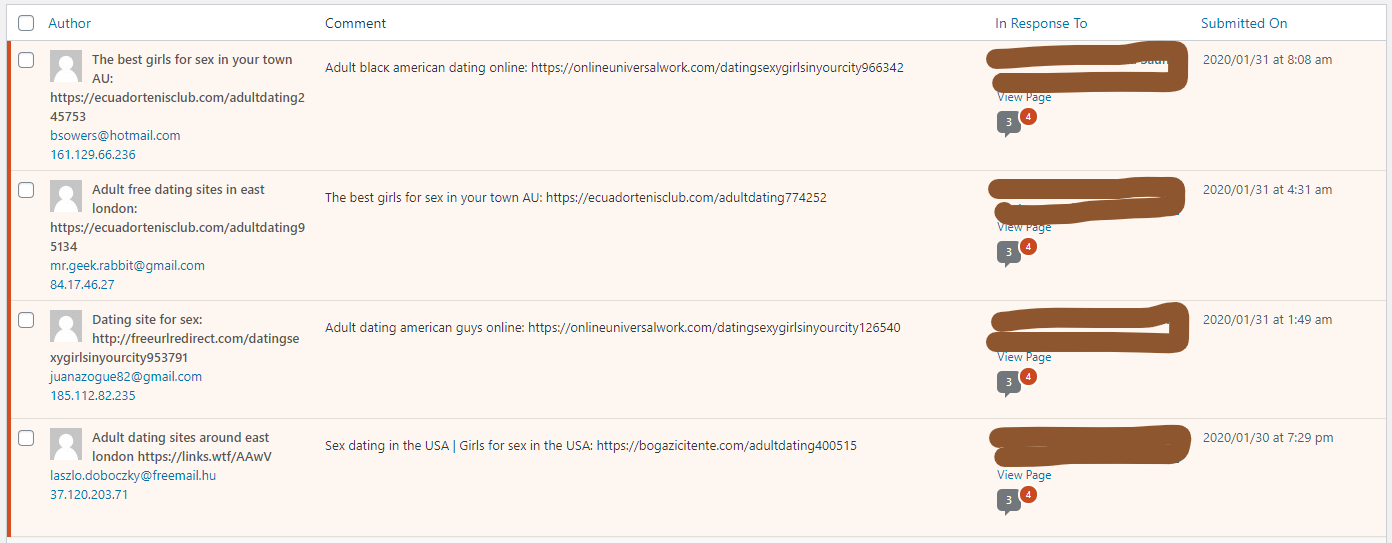Click the comment bubble icon in second row
1392x543 pixels.
coord(1008,253)
